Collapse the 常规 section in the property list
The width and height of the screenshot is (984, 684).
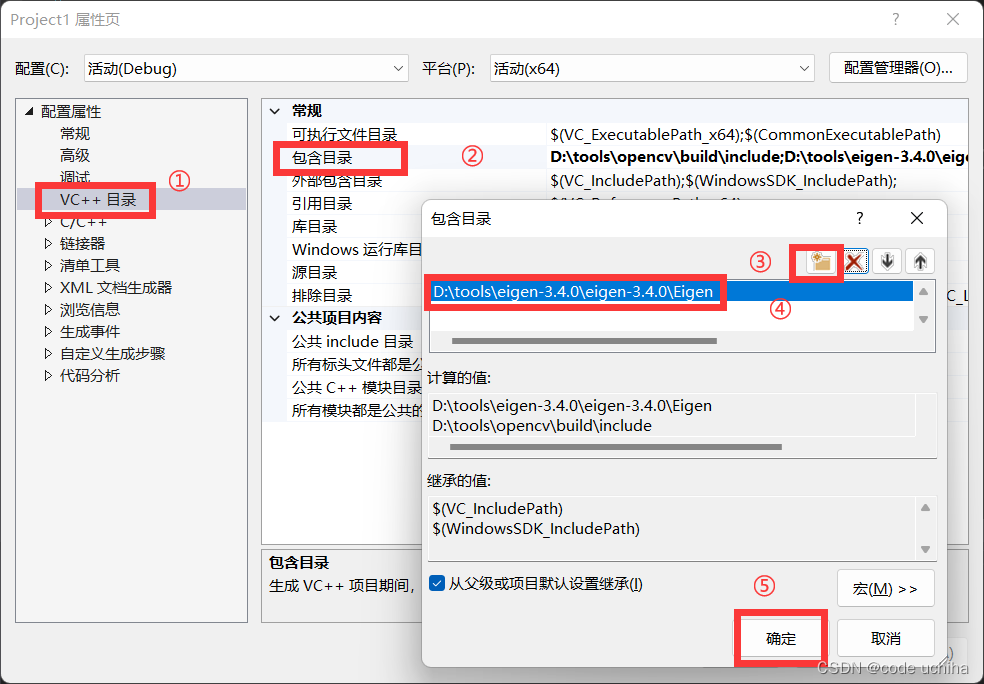tap(274, 110)
